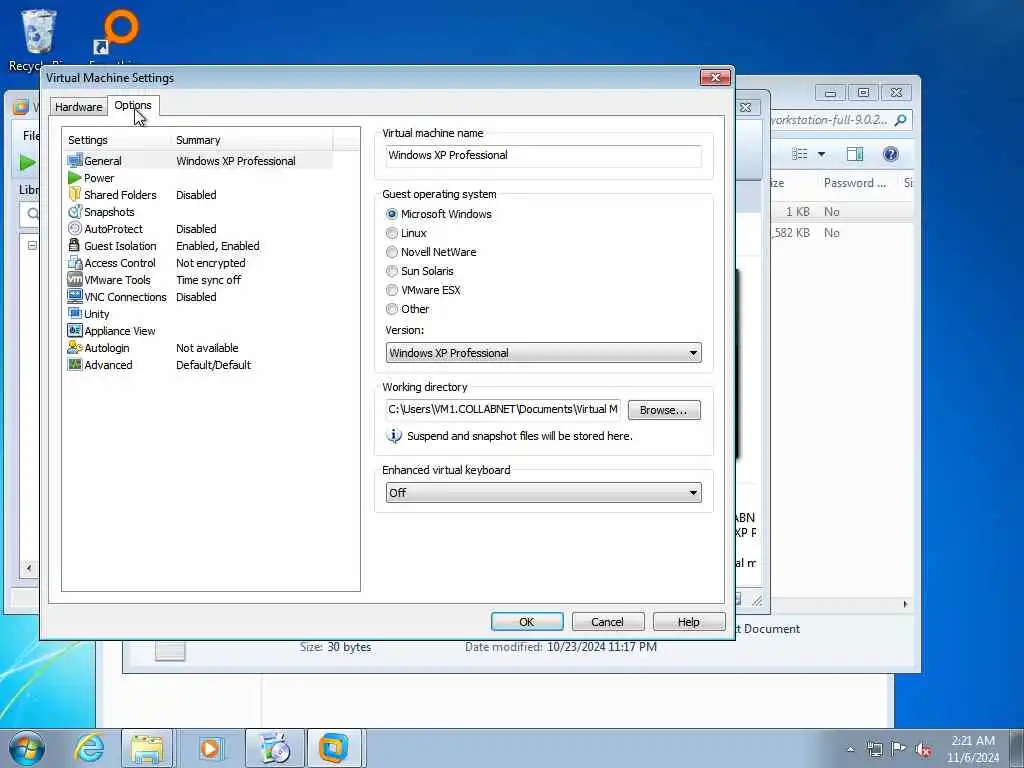Click the Virtual machine name field
Viewport: 1024px width, 768px height.
[543, 155]
